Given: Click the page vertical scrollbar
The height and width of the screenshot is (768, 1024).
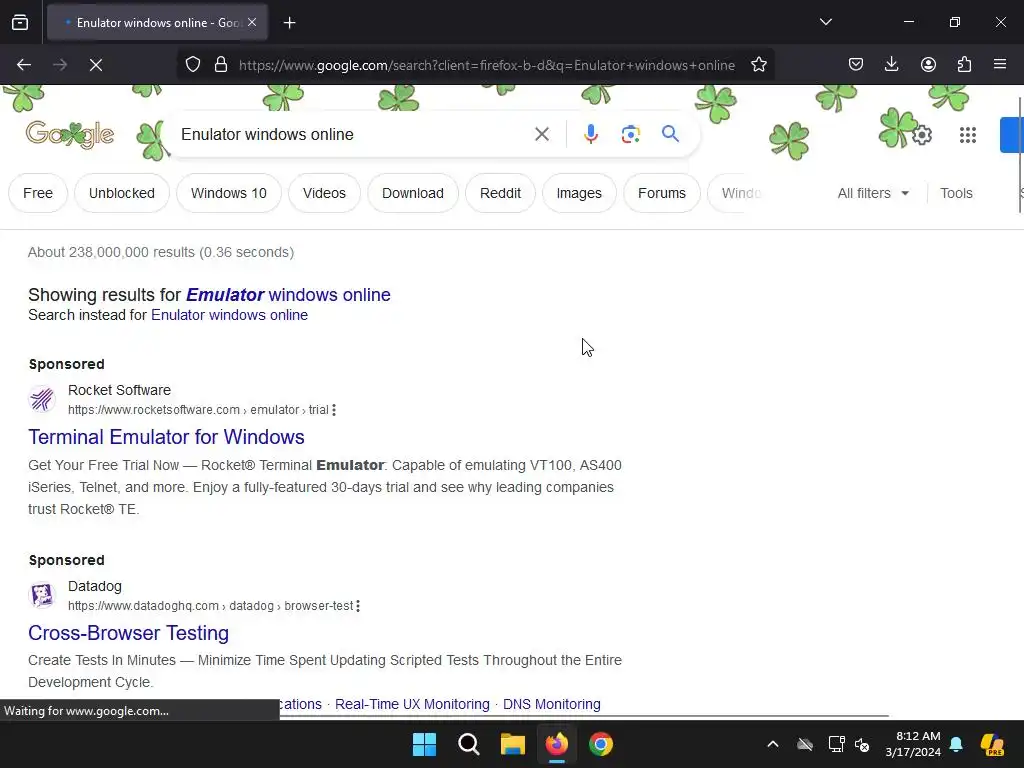Looking at the screenshot, I should 1019,155.
